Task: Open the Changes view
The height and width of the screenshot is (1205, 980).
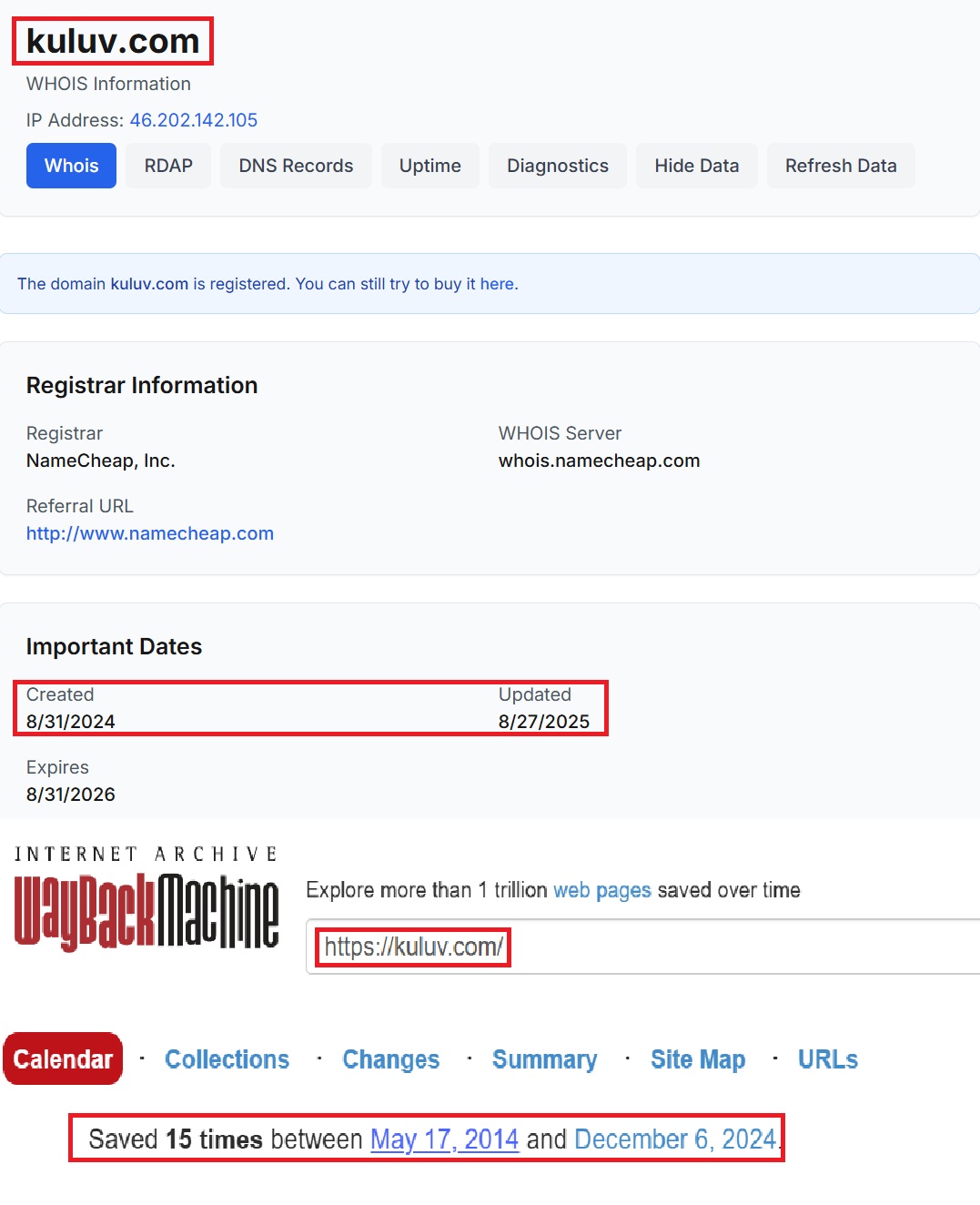Action: tap(390, 1059)
